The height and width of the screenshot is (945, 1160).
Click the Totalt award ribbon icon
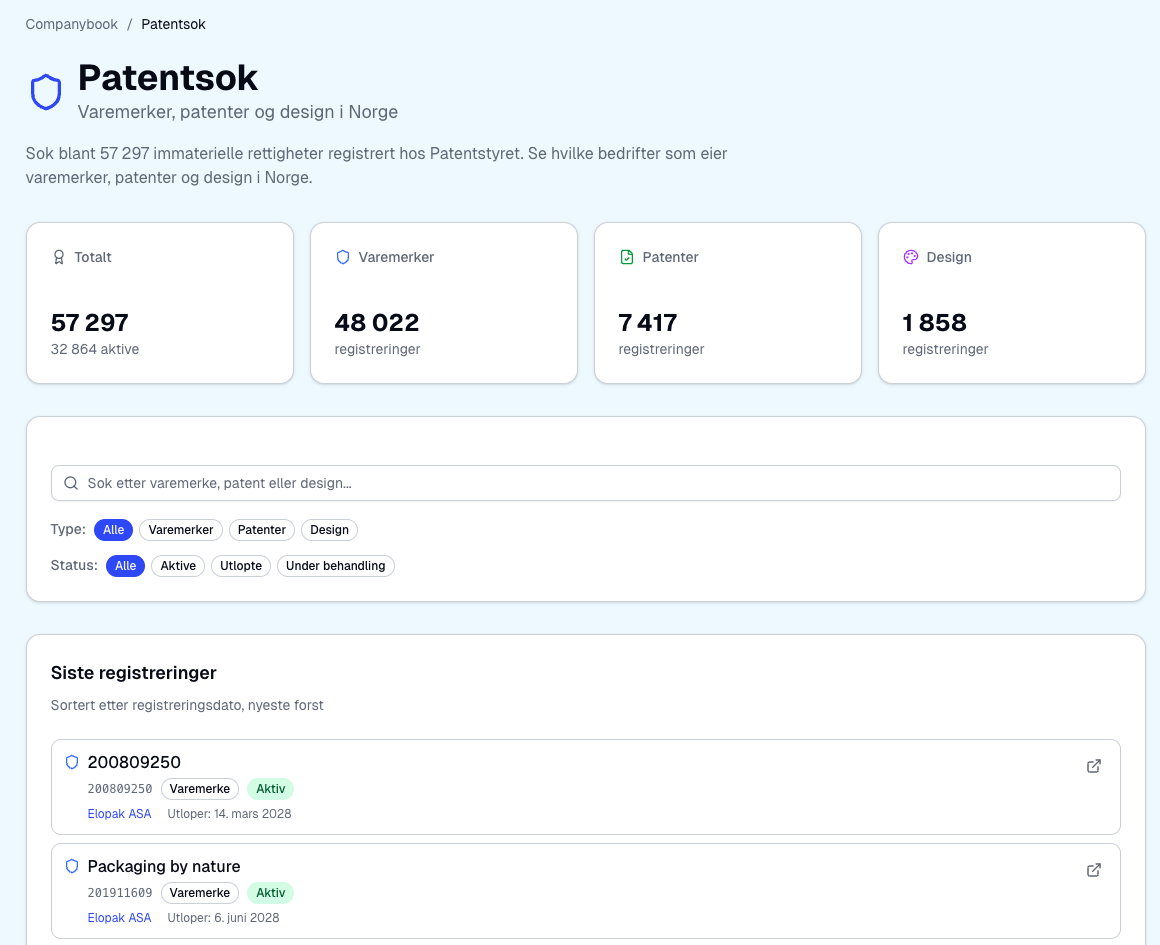(x=59, y=257)
